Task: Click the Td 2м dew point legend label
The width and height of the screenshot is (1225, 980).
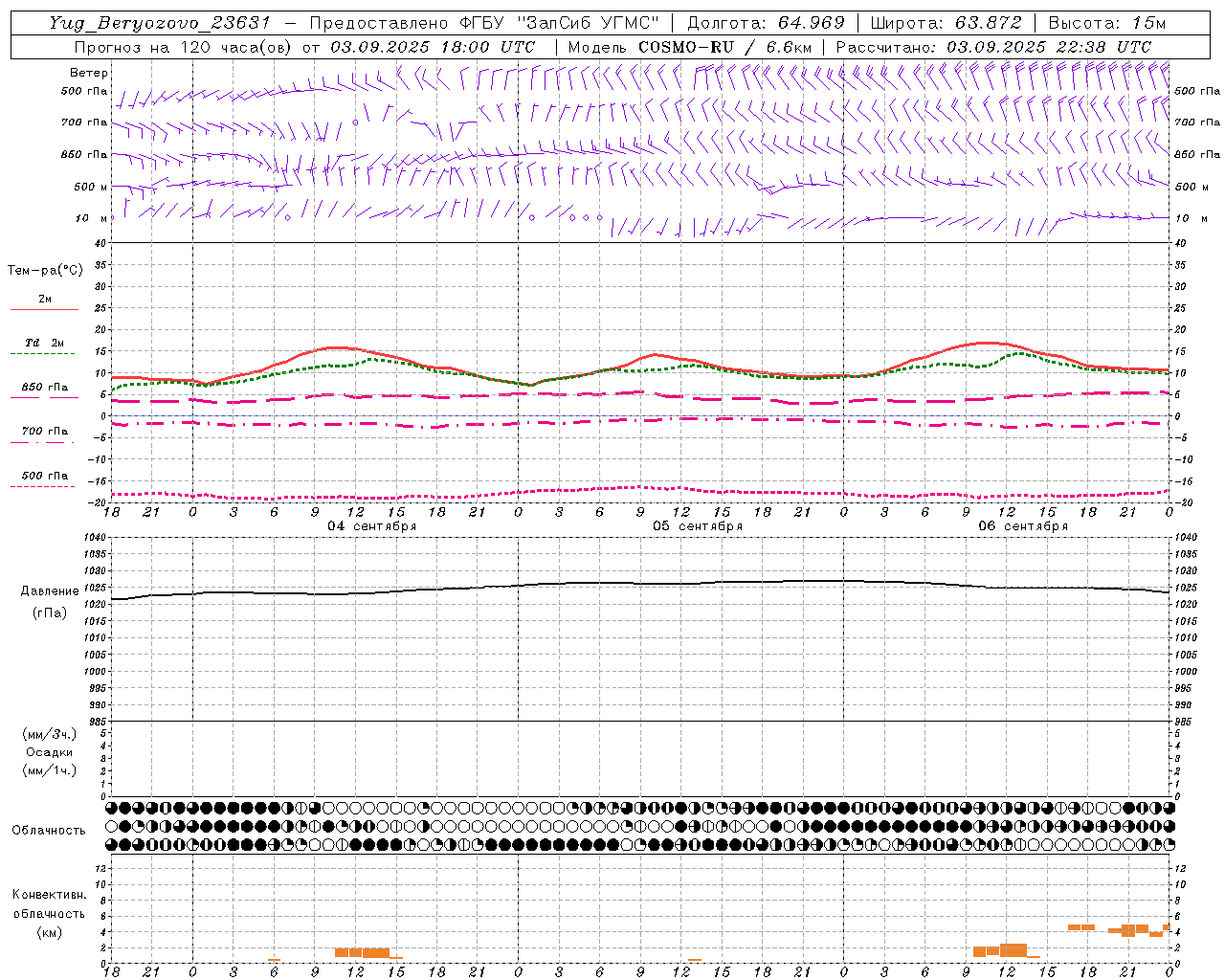Action: [44, 343]
